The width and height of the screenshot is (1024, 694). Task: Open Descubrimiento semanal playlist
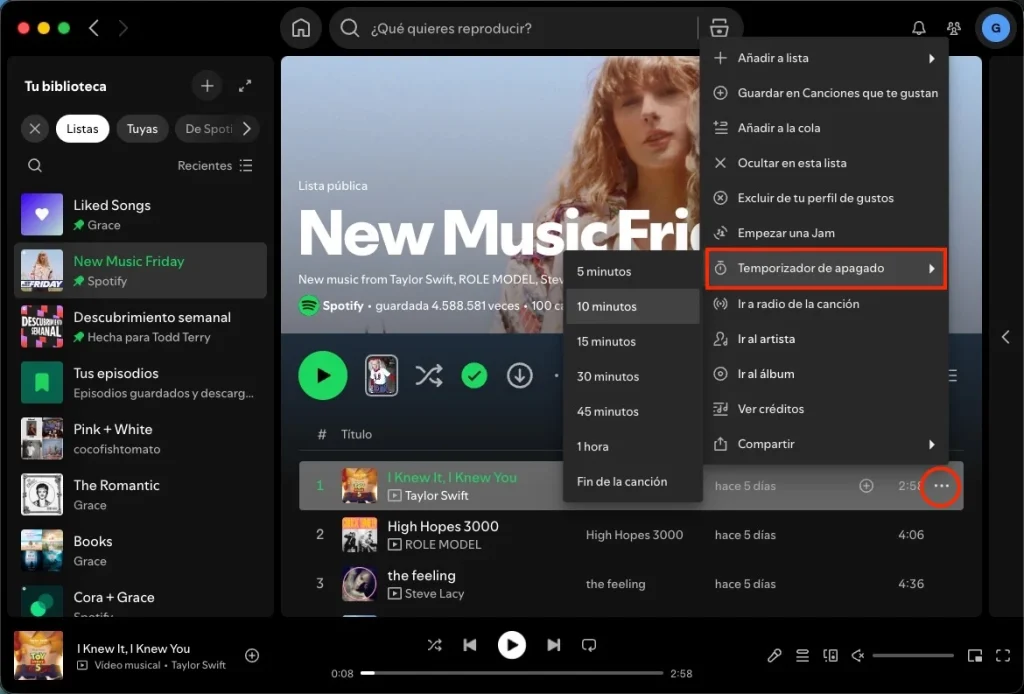(x=140, y=326)
